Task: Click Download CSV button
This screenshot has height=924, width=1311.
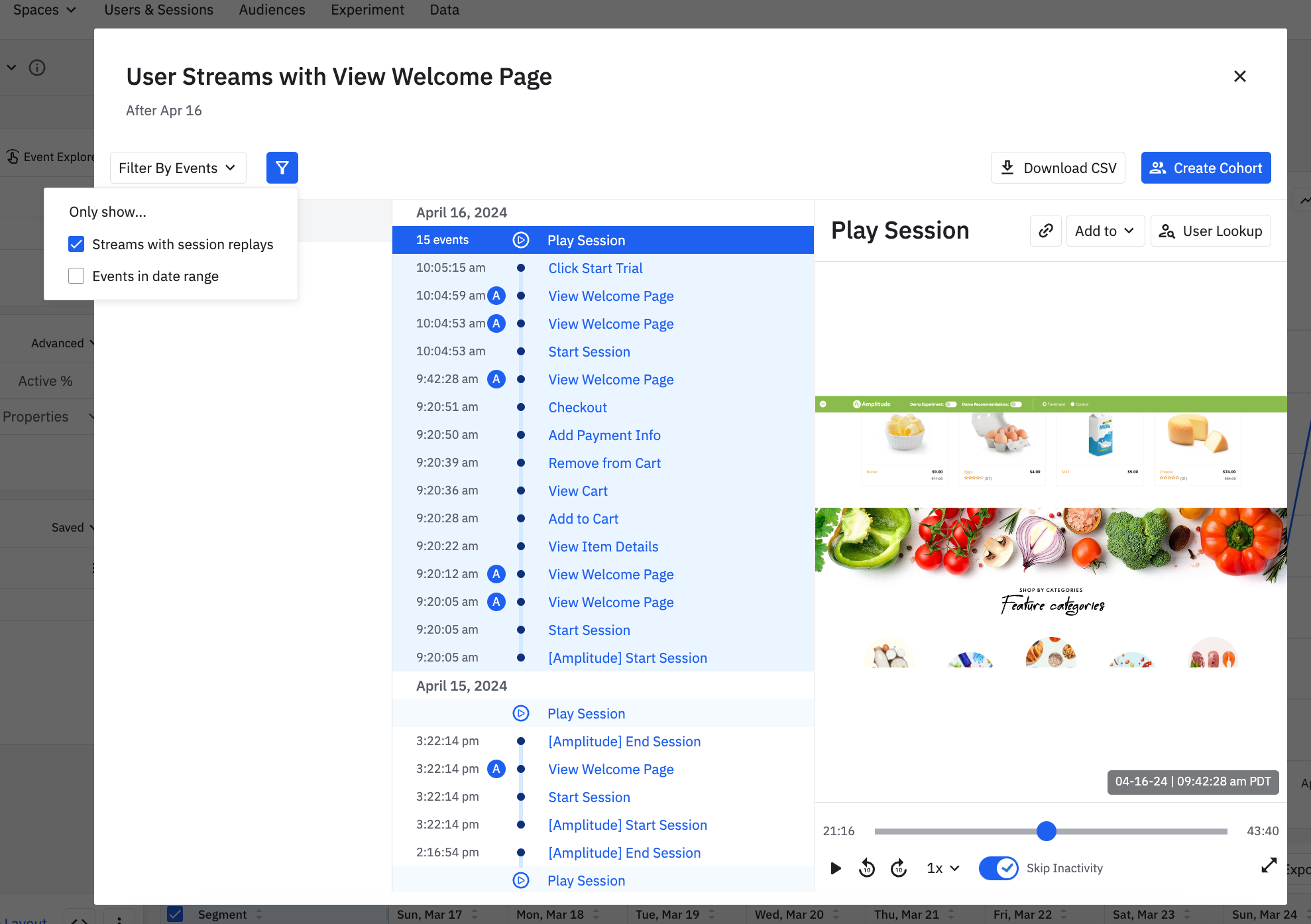Action: pos(1058,168)
